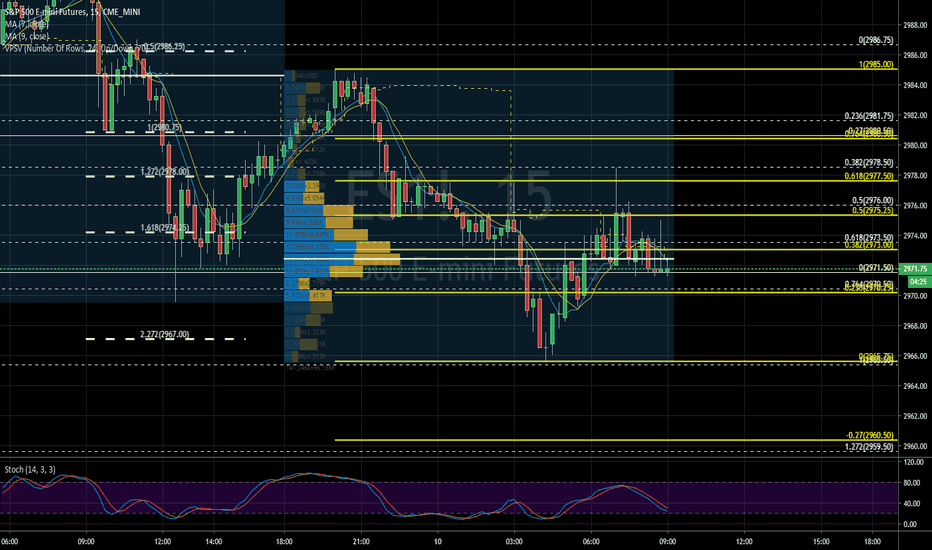Click 40.00 on the Stochastic scale
This screenshot has height=550, width=932.
pos(912,504)
